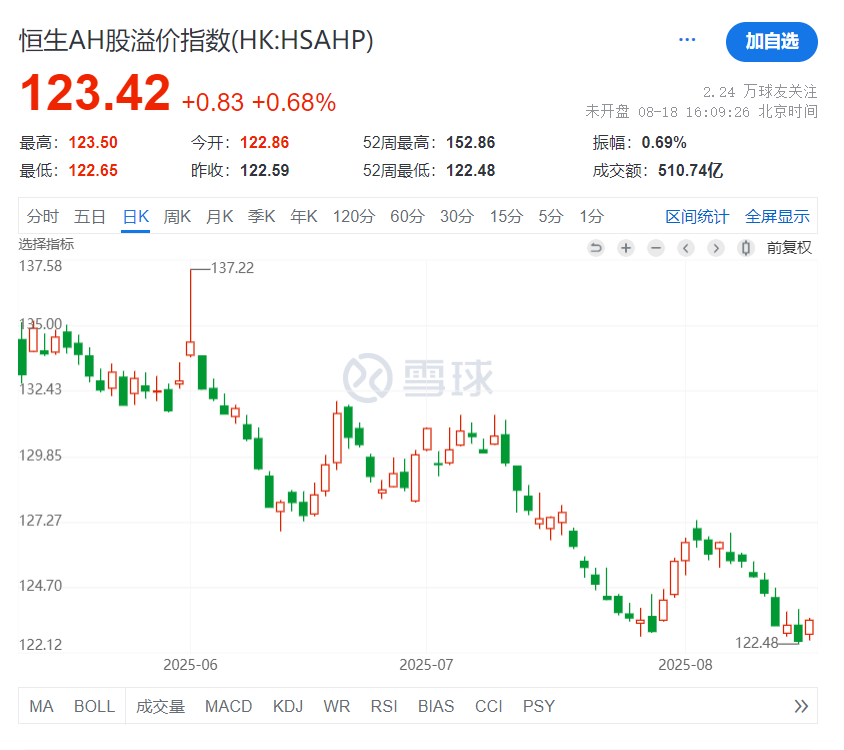Click the 今开 value 122.86

(x=264, y=143)
